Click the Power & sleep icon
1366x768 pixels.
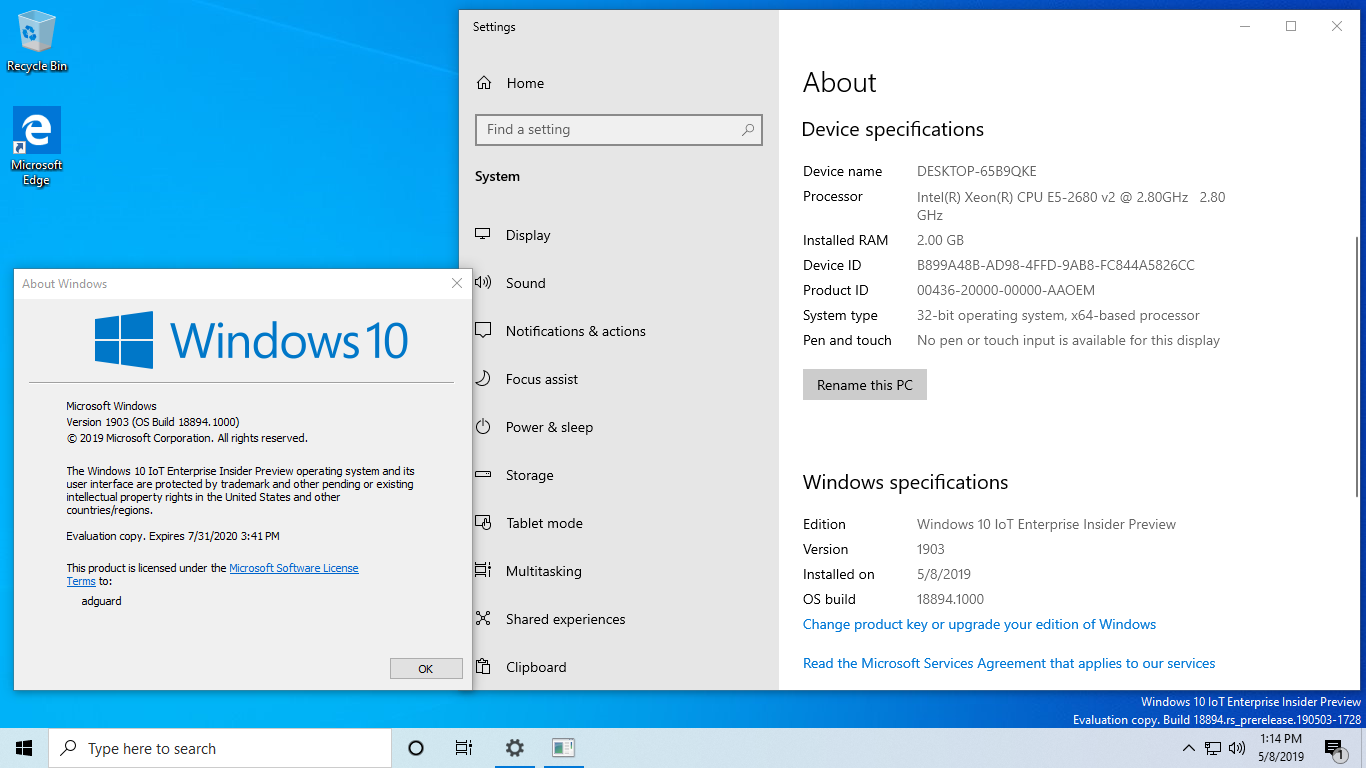click(483, 427)
